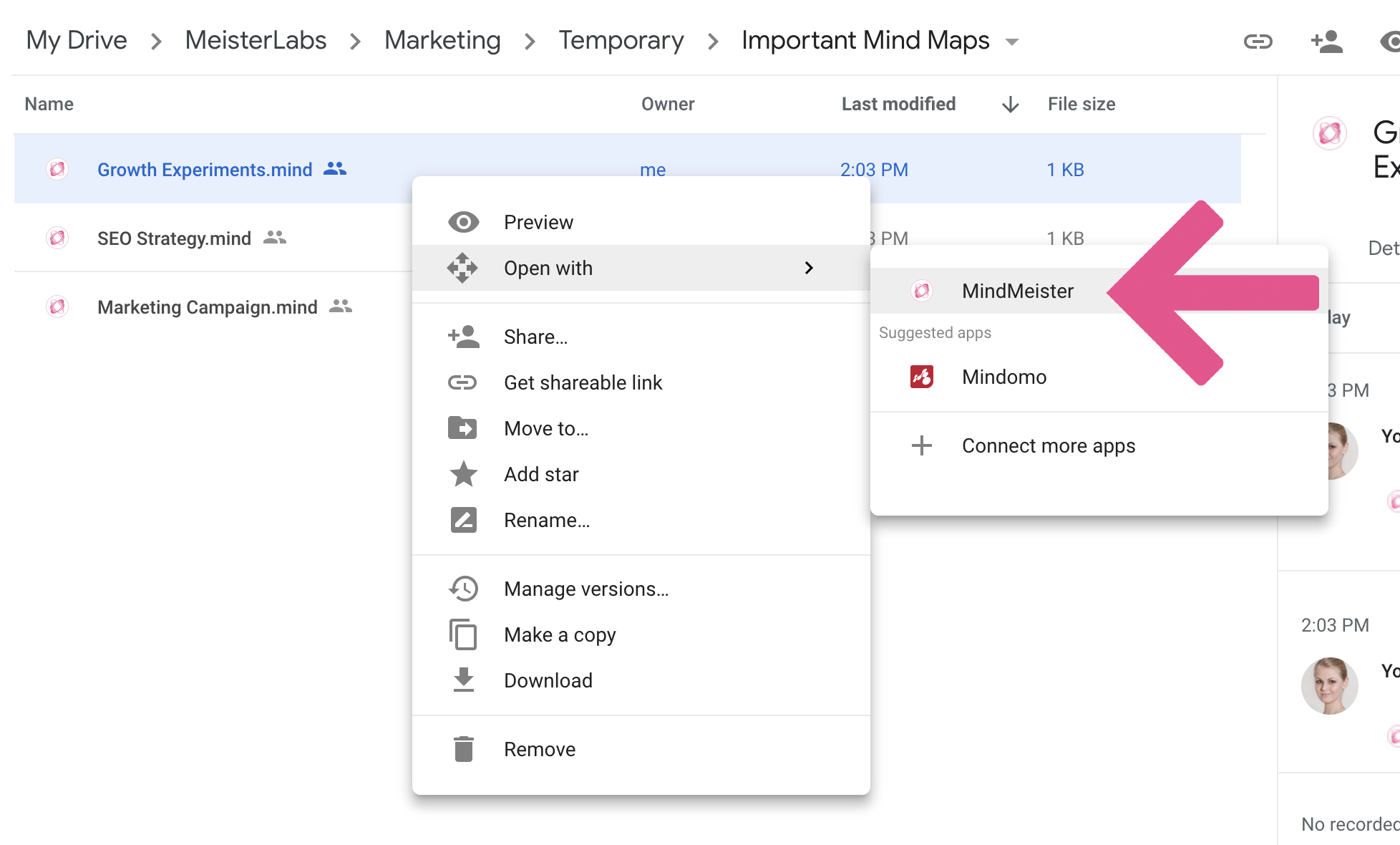Select Make a copy

click(641, 634)
